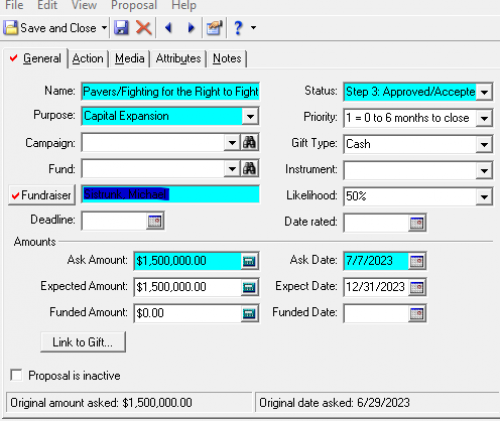The height and width of the screenshot is (421, 500).
Task: Open the Funded Date calendar icon
Action: [x=417, y=313]
